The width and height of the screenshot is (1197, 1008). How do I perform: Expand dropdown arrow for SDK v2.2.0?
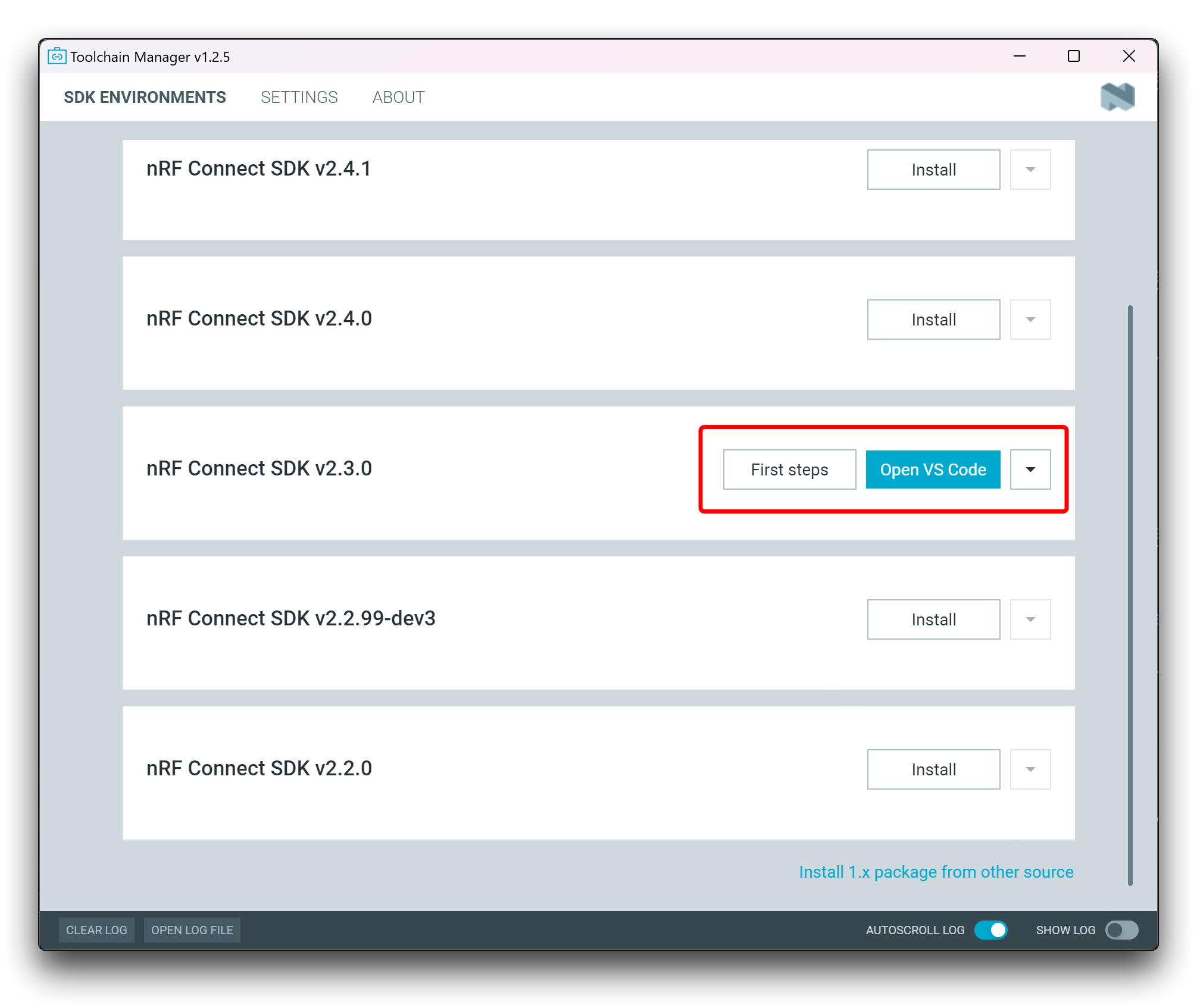[1030, 769]
